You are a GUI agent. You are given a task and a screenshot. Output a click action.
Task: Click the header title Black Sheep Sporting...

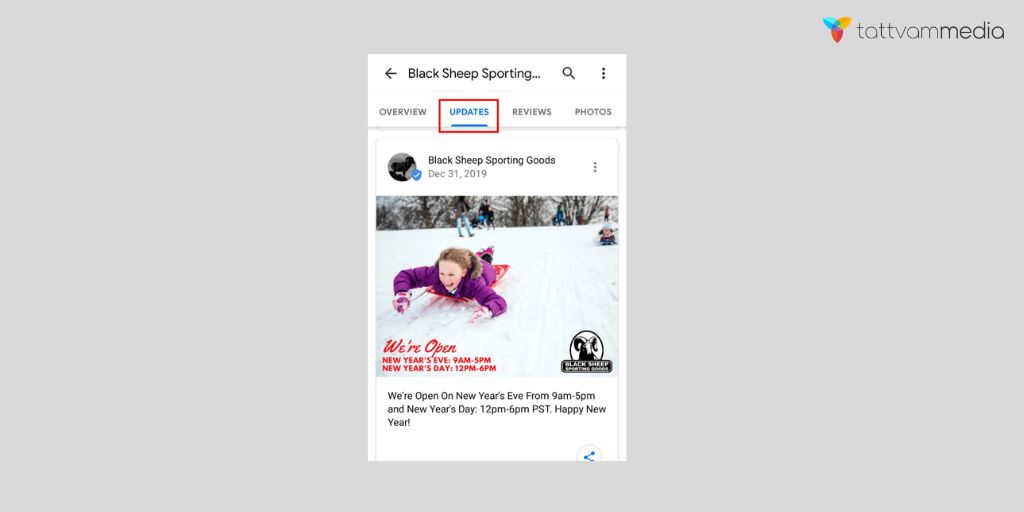[x=474, y=73]
